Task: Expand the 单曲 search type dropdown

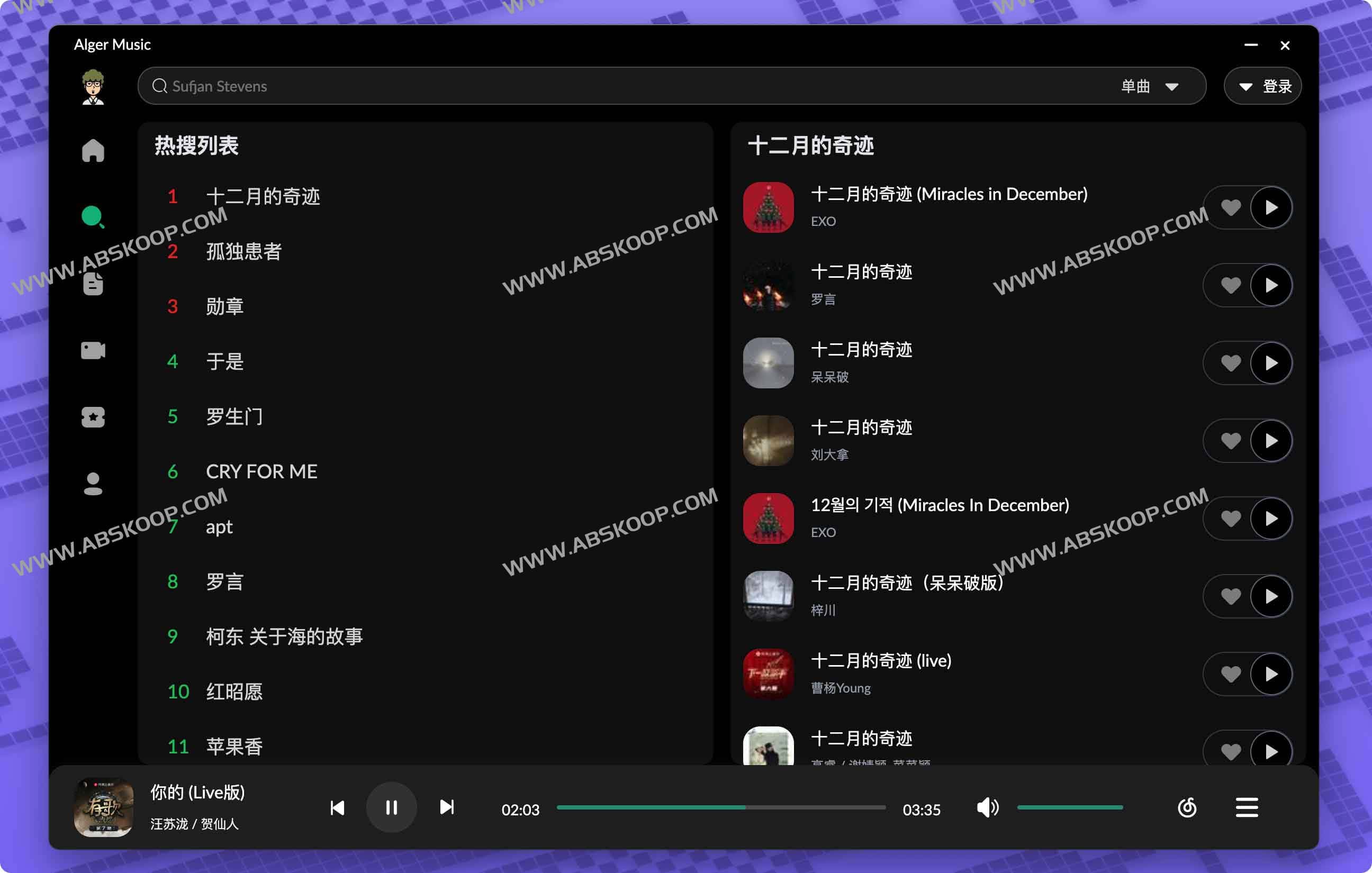Action: (x=1149, y=87)
